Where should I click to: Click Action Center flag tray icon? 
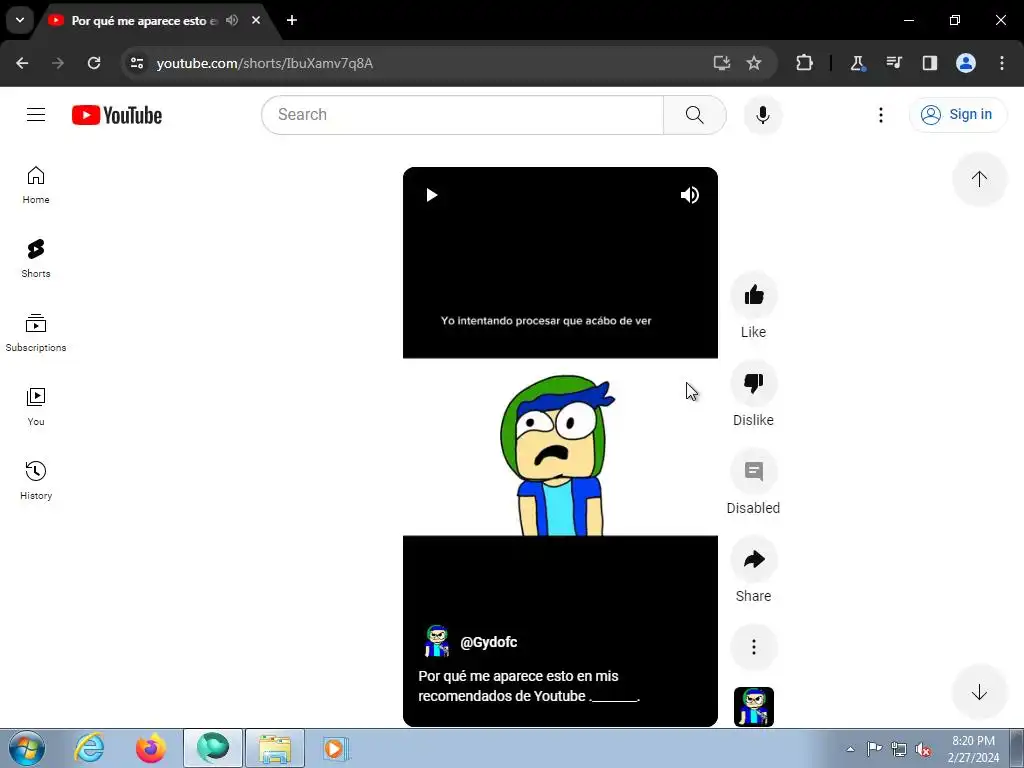coord(874,749)
